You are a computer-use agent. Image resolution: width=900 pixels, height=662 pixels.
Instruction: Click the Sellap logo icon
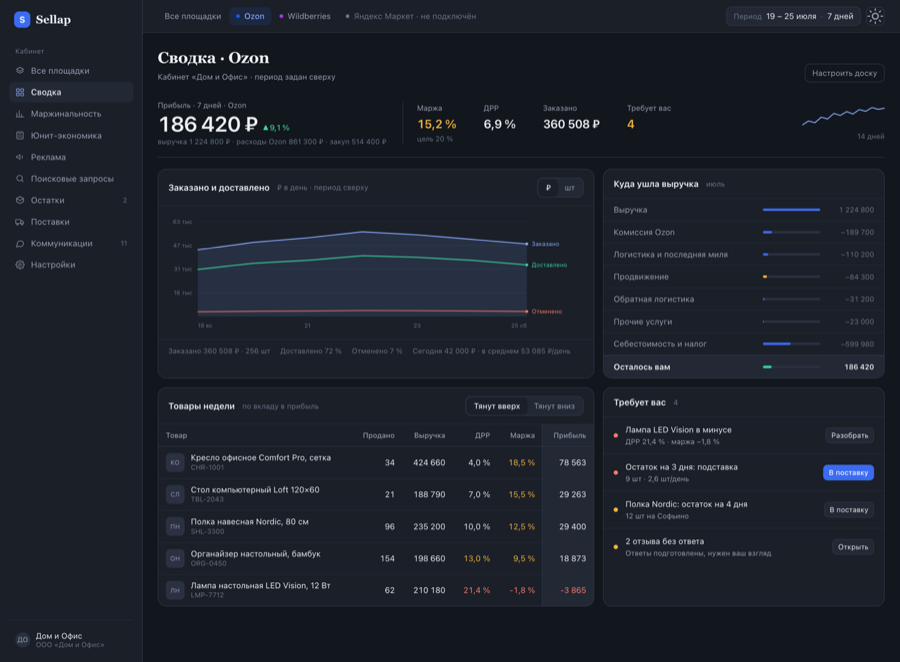(22, 20)
